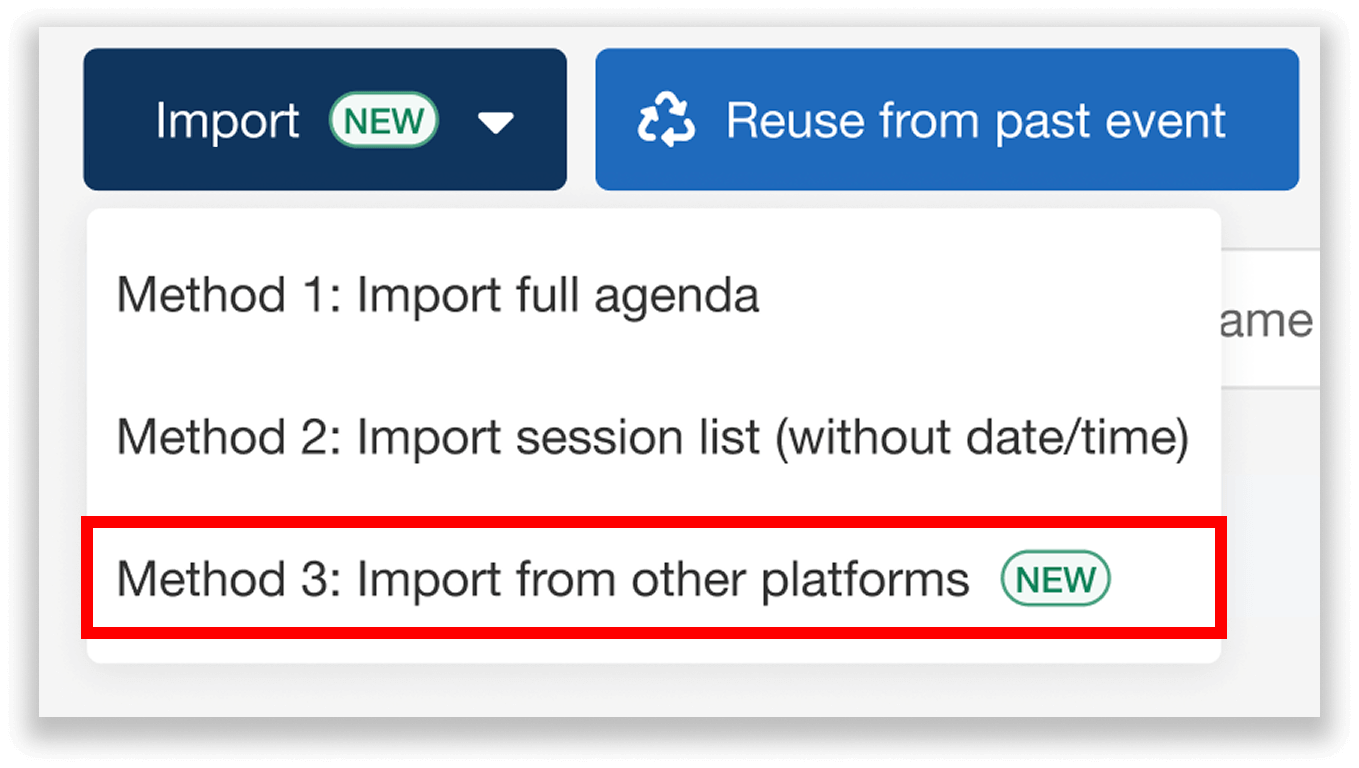This screenshot has width=1359, height=768.
Task: Click the Import button
Action: coord(226,119)
